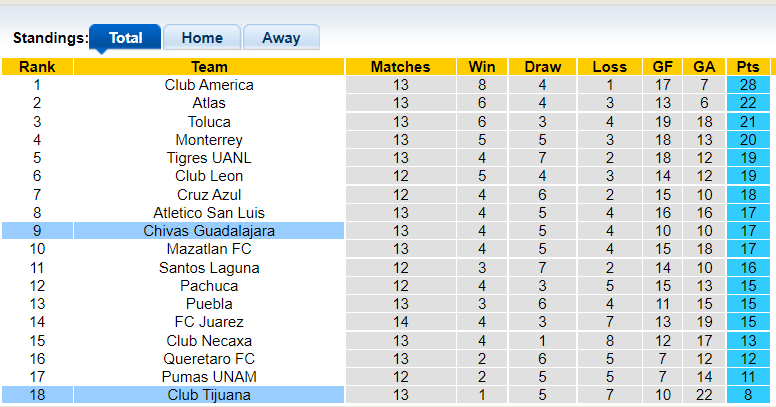776x407 pixels.
Task: Click Club America's 28 points cell
Action: pos(748,85)
